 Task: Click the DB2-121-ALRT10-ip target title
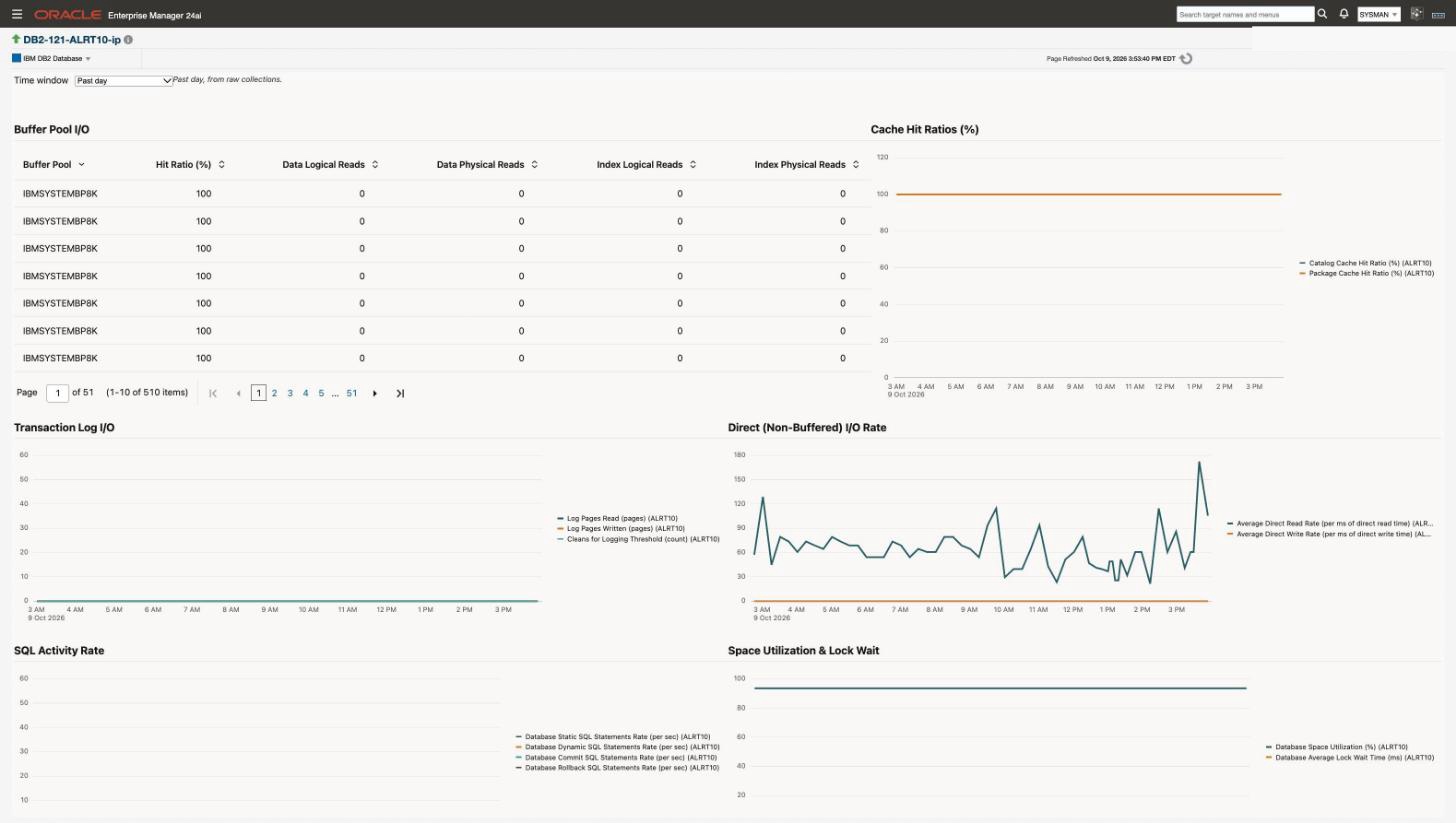[x=72, y=40]
